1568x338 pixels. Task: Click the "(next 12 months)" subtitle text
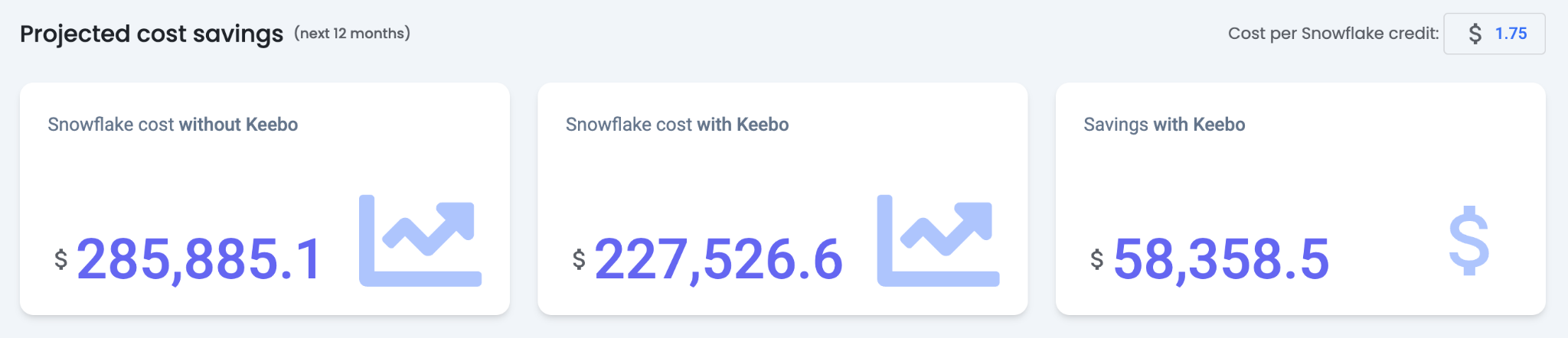tap(352, 34)
